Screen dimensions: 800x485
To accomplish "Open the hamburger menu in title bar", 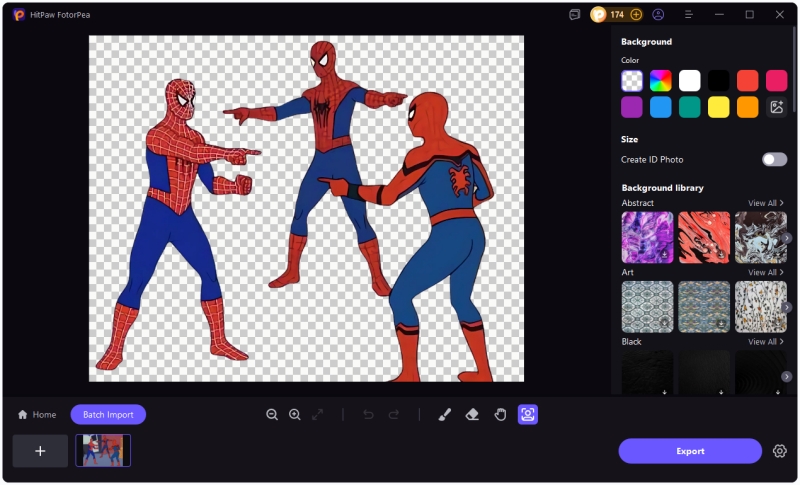I will click(x=689, y=15).
